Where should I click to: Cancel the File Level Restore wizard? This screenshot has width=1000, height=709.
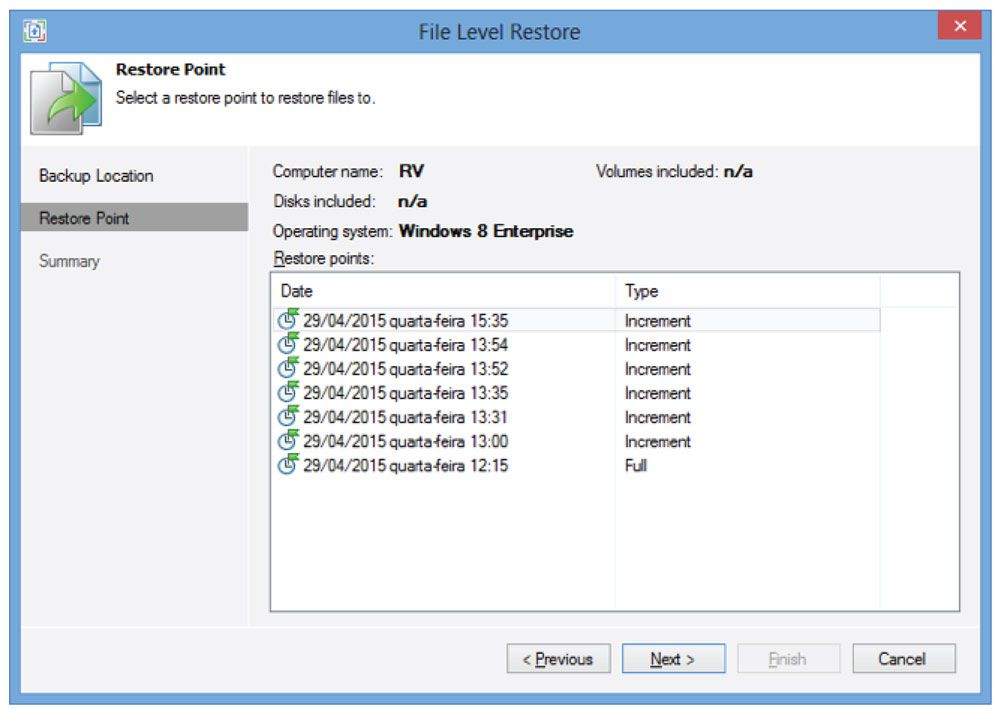click(903, 659)
